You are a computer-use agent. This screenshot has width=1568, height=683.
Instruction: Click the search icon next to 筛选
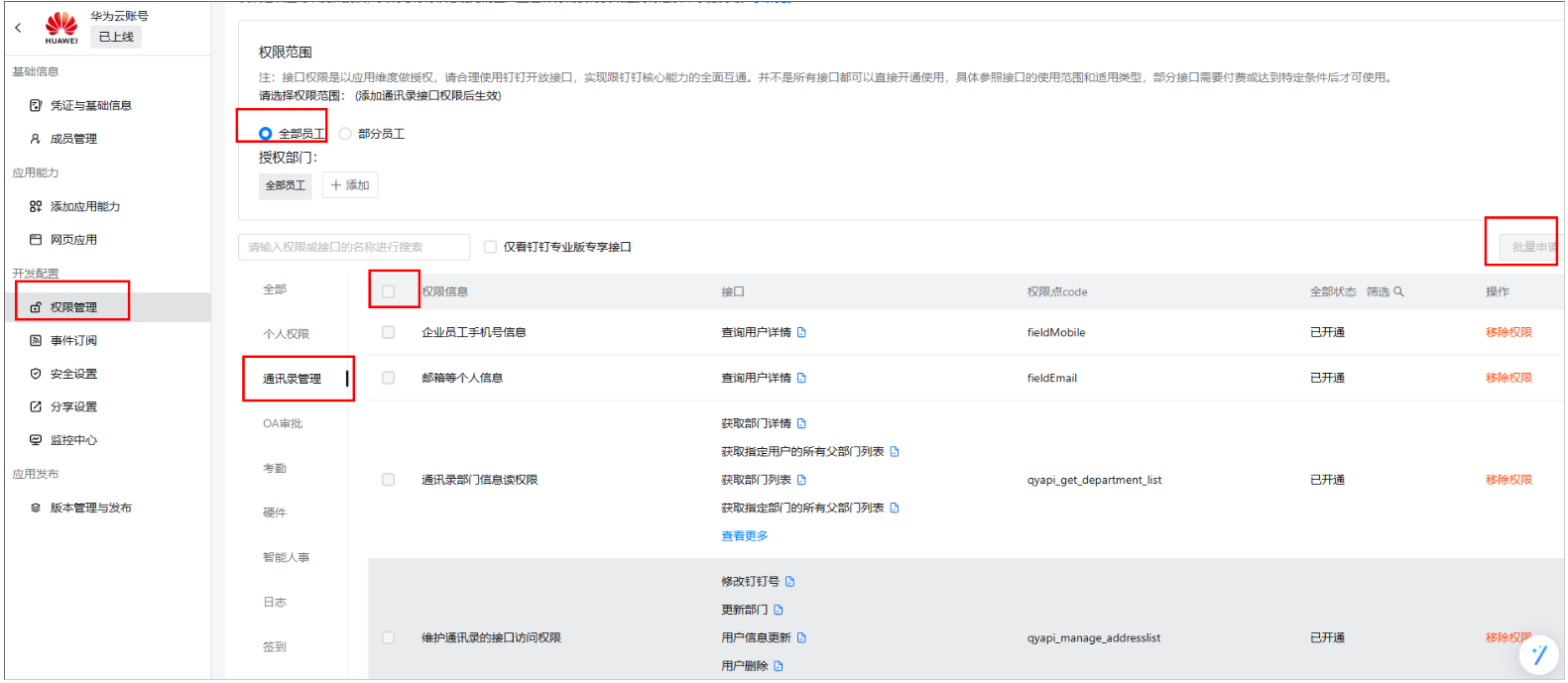1398,291
